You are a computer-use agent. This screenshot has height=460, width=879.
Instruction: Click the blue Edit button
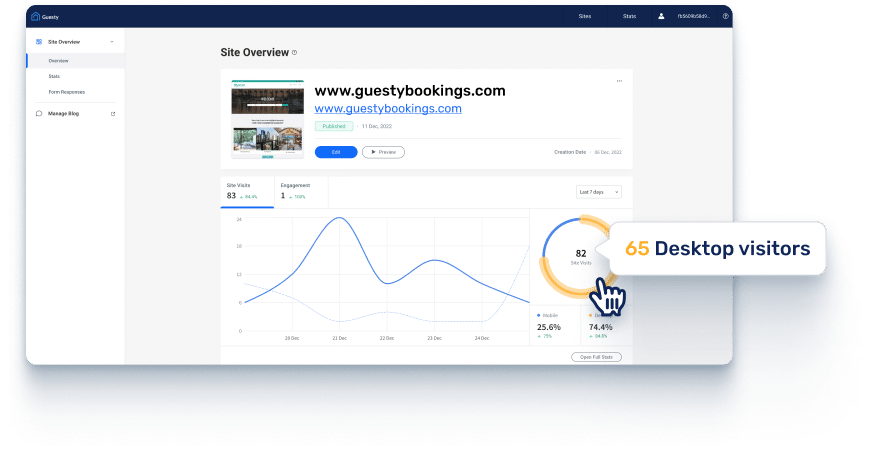(x=336, y=152)
